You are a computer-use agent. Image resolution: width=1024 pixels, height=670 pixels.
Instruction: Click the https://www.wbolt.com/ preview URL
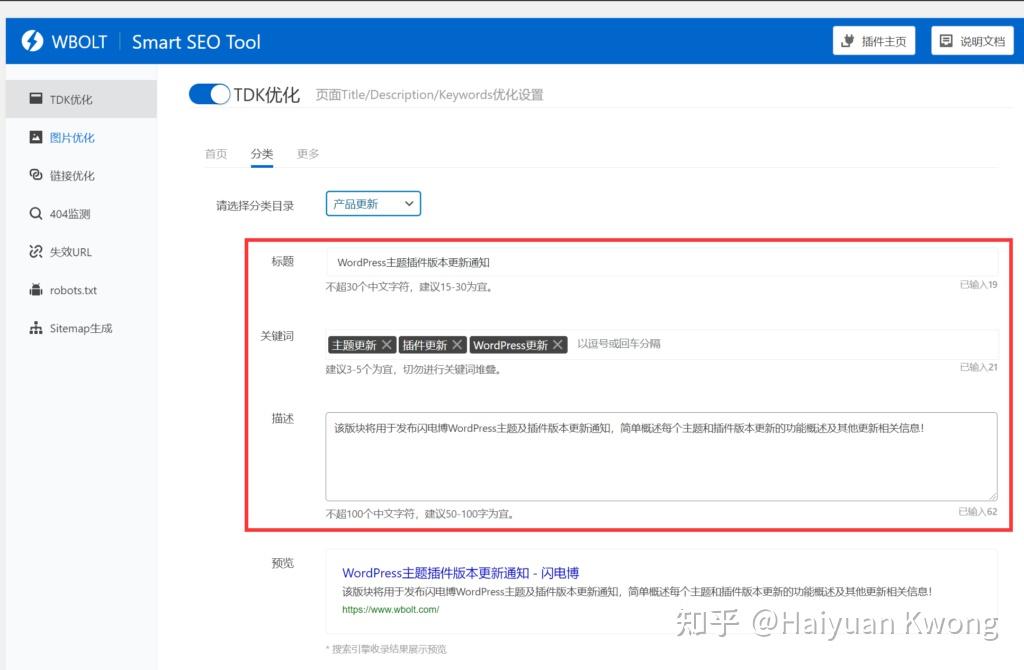(x=391, y=609)
